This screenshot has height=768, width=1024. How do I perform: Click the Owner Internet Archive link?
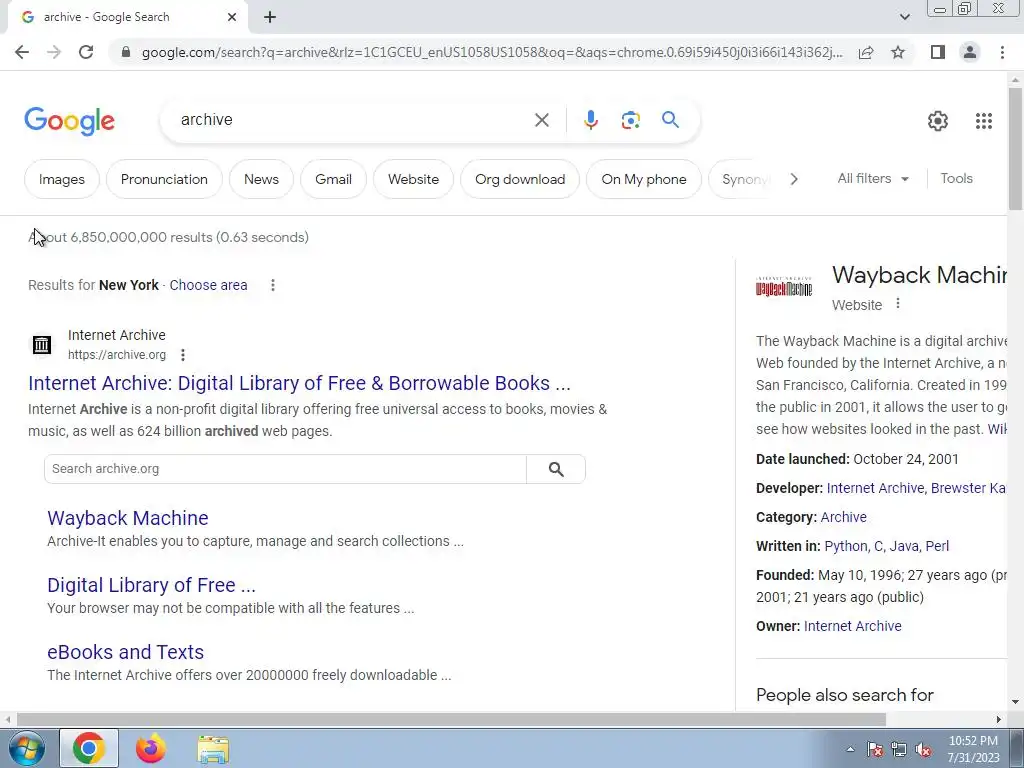point(852,626)
